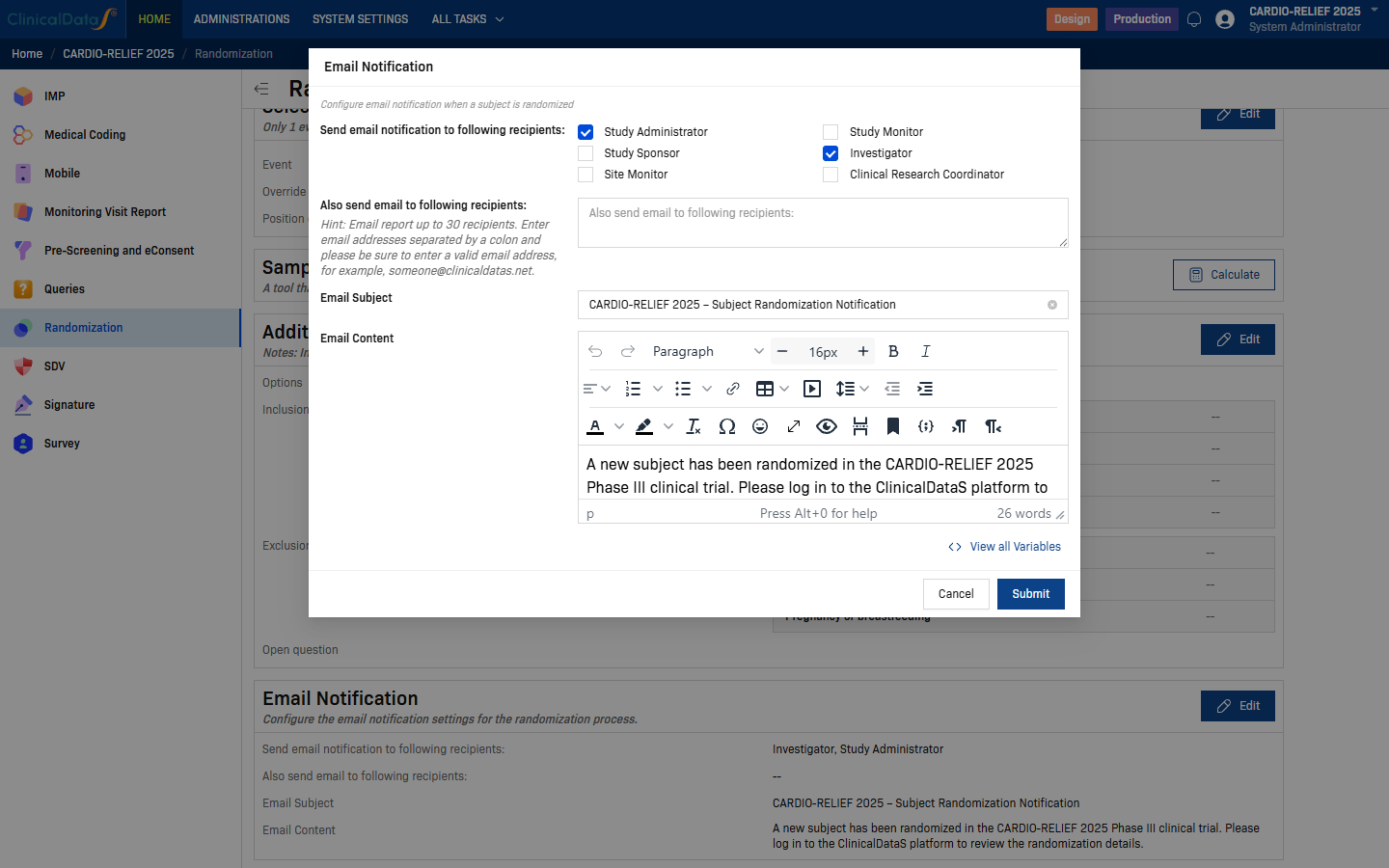Check Study Sponsor recipient
Viewport: 1389px width, 868px height.
(x=586, y=153)
